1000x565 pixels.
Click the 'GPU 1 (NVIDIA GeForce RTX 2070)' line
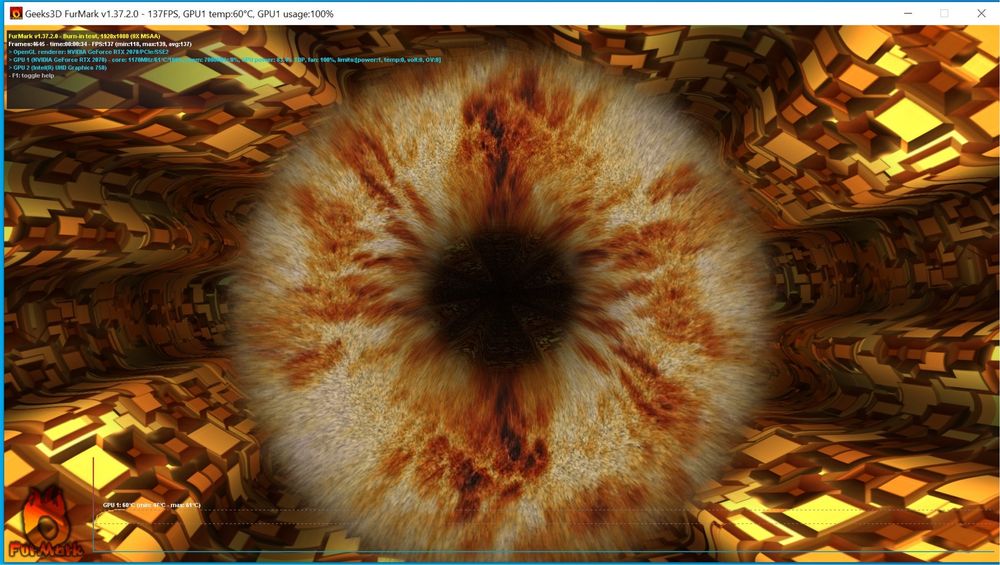pos(224,59)
